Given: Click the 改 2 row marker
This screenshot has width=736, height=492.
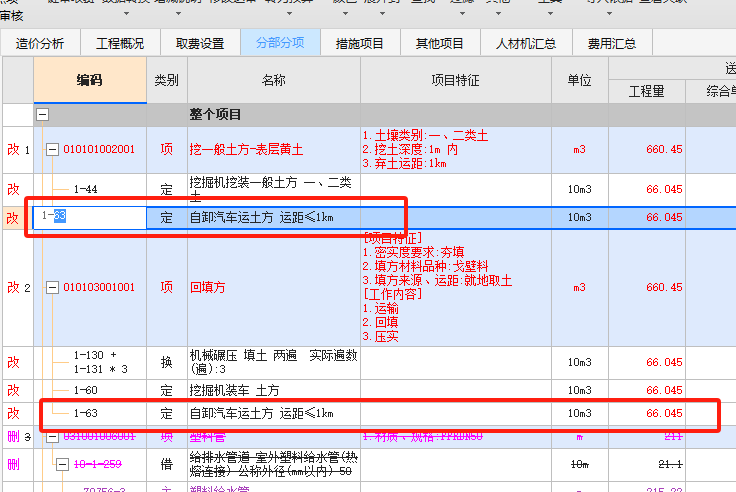Looking at the screenshot, I should (x=18, y=287).
